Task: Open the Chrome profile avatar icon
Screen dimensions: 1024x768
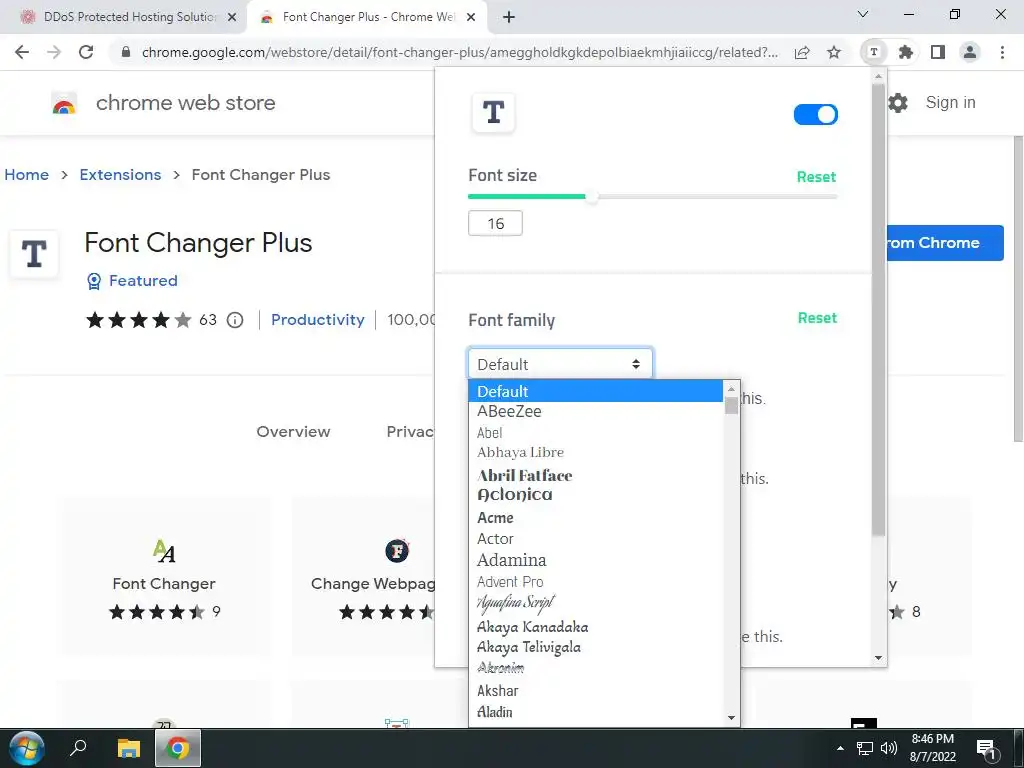Action: (x=970, y=52)
